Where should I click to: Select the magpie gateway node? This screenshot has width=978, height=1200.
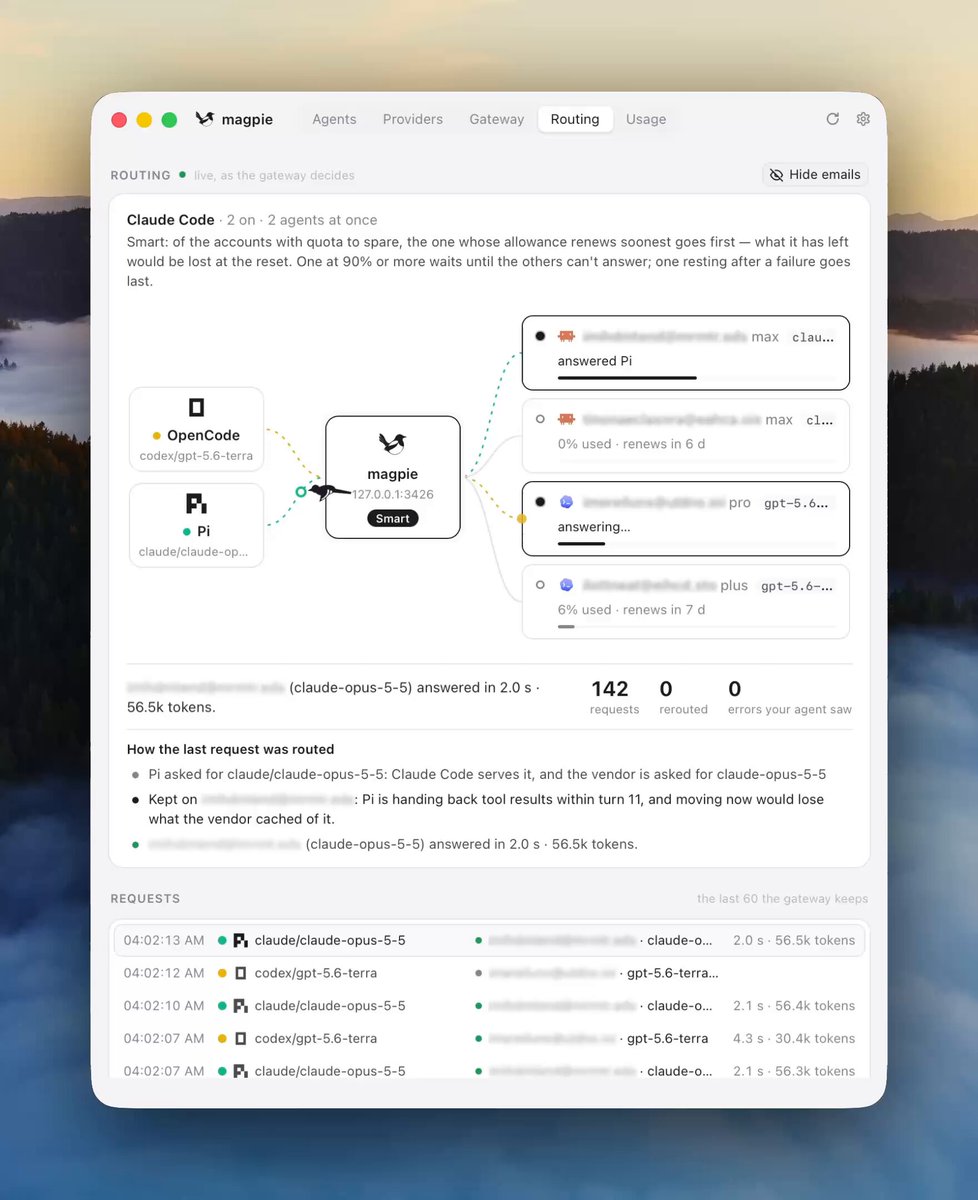tap(392, 477)
